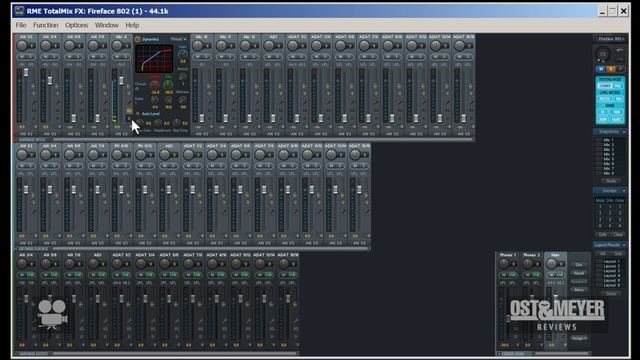Toggle Show Trim option

[617, 112]
